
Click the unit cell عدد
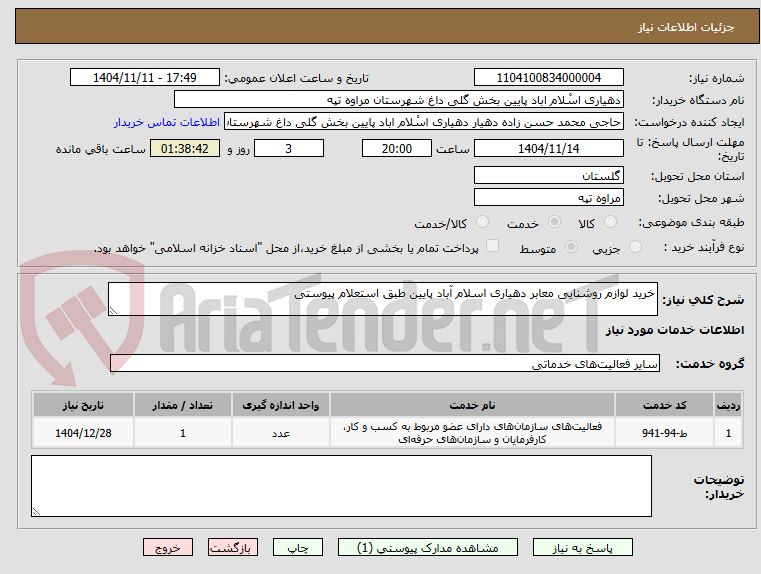coord(281,433)
